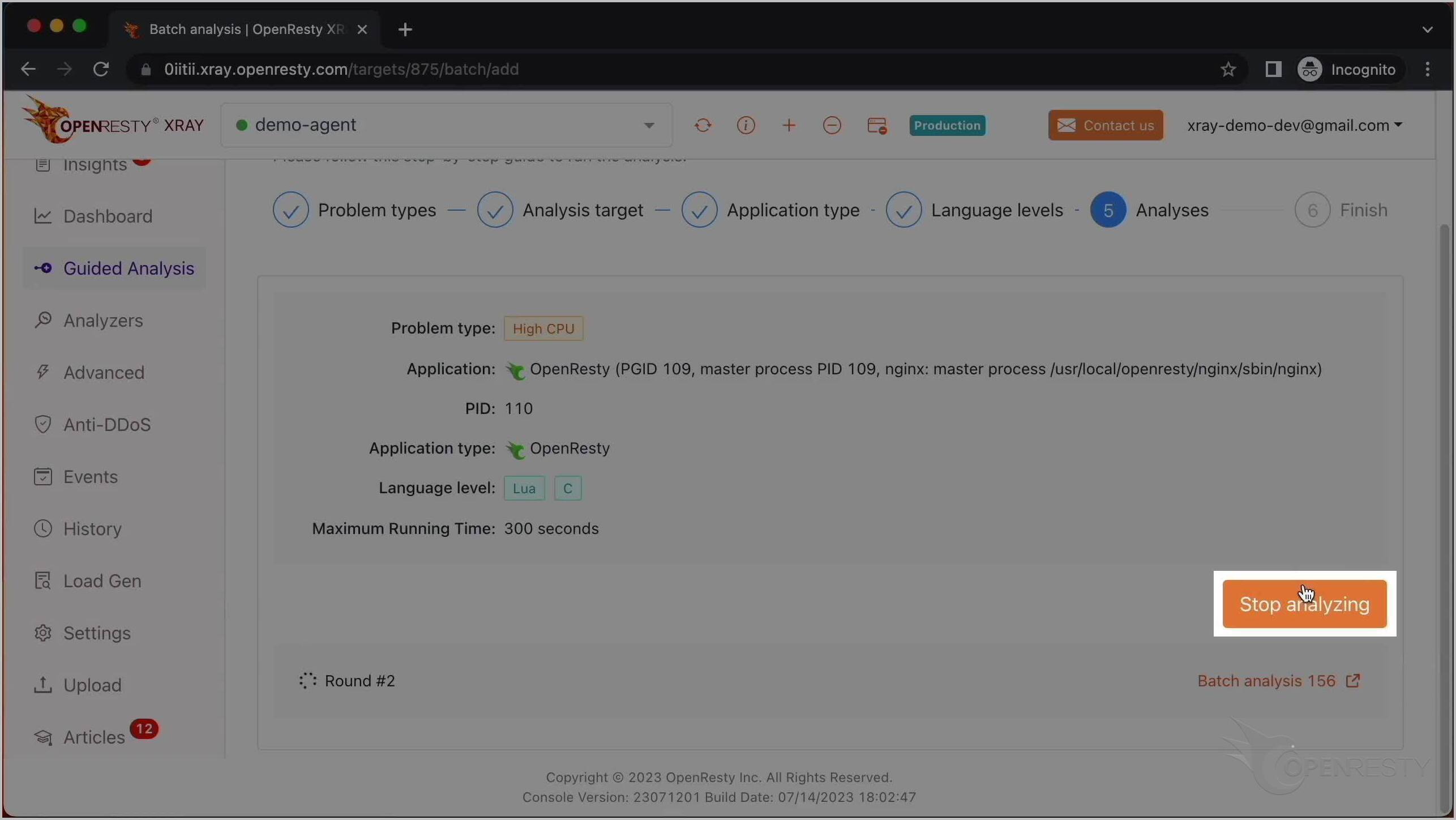Image resolution: width=1456 pixels, height=820 pixels.
Task: Reload the page with the browser refresh icon
Action: point(101,69)
